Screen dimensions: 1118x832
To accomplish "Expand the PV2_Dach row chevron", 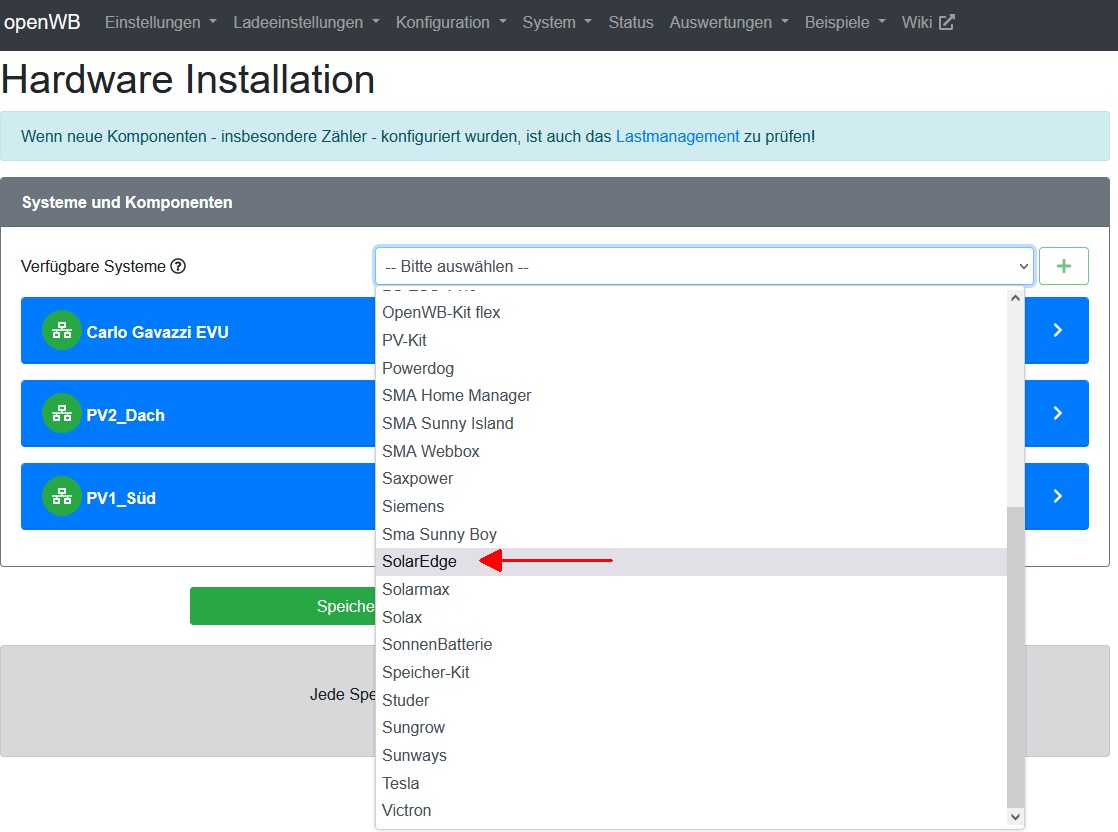I will point(1057,414).
